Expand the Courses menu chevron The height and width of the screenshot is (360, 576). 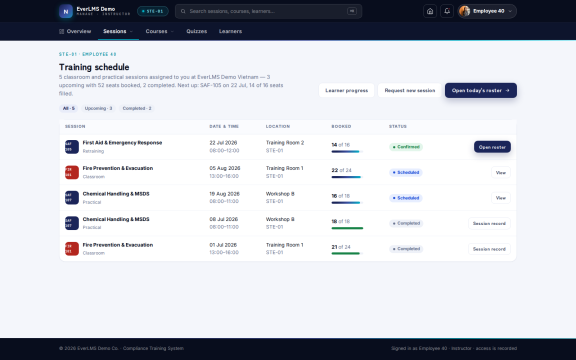(x=172, y=32)
